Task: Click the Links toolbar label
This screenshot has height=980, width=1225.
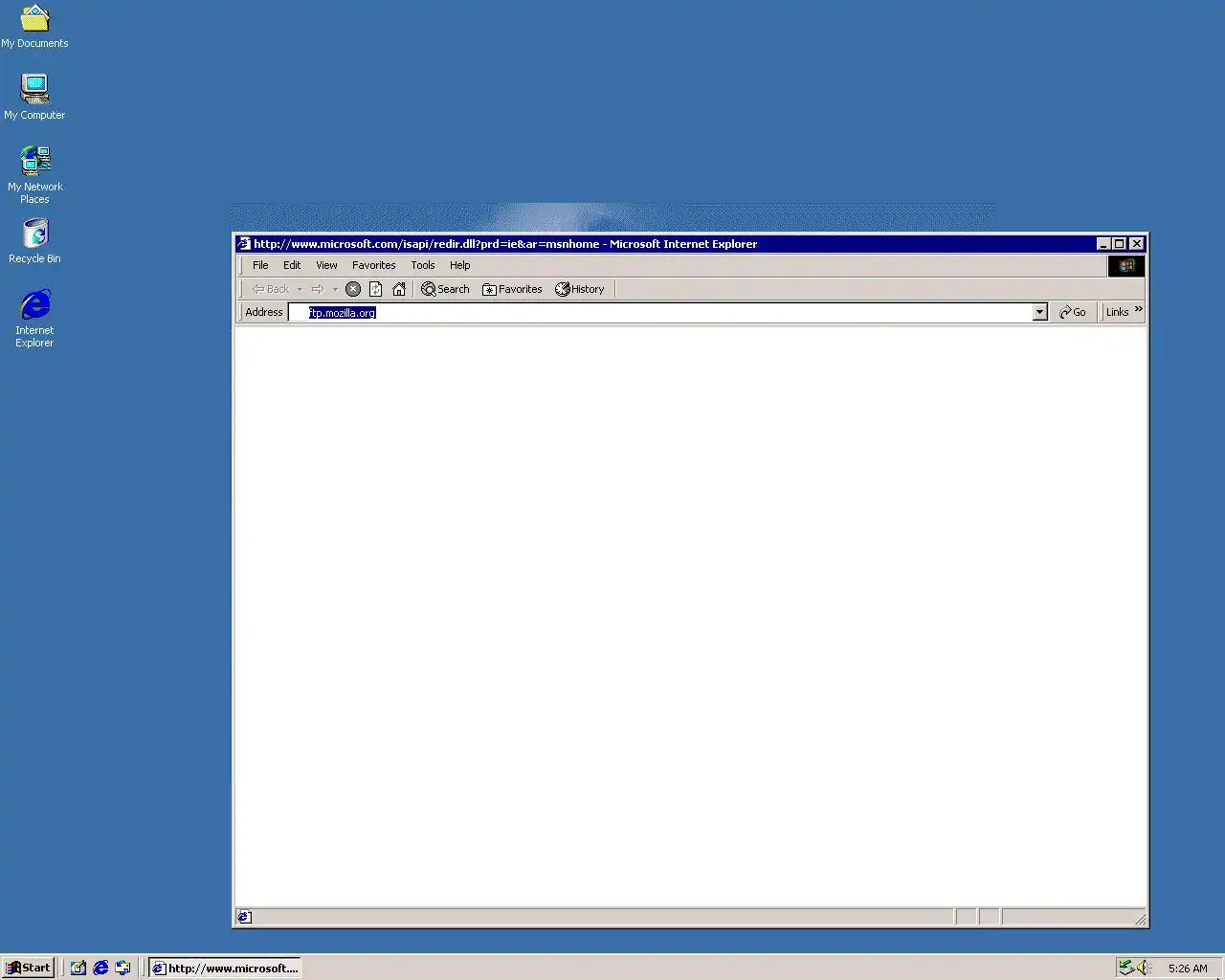Action: pos(1117,312)
